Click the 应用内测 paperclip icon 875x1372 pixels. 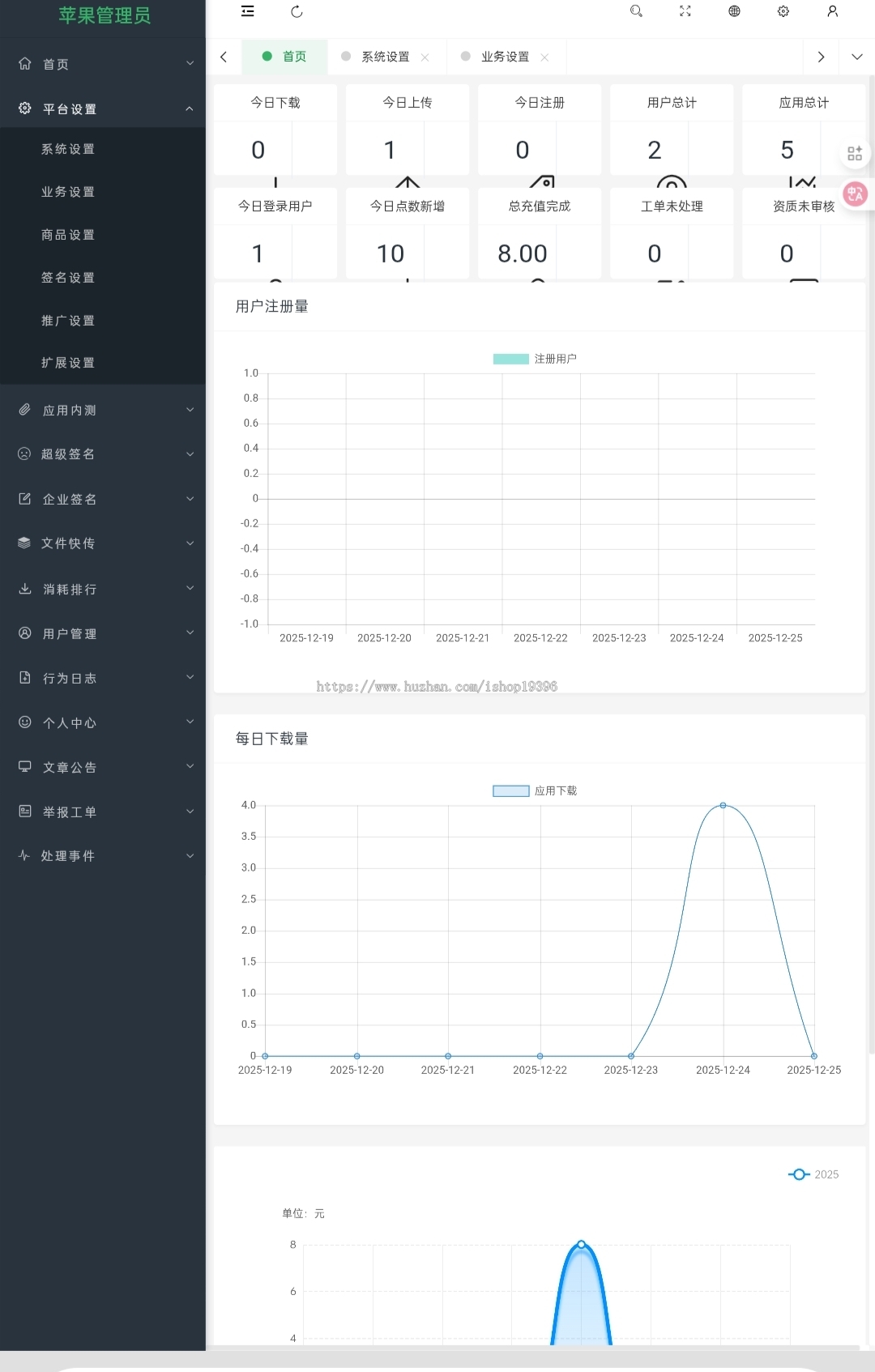click(x=25, y=410)
